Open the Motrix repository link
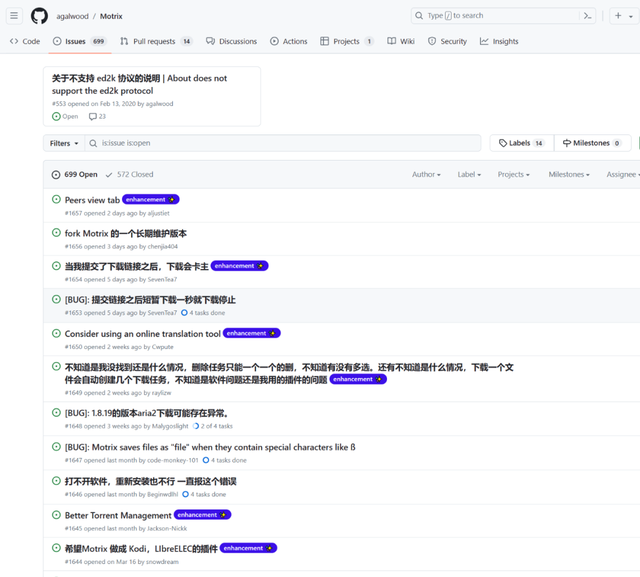This screenshot has height=577, width=640. pyautogui.click(x=111, y=16)
